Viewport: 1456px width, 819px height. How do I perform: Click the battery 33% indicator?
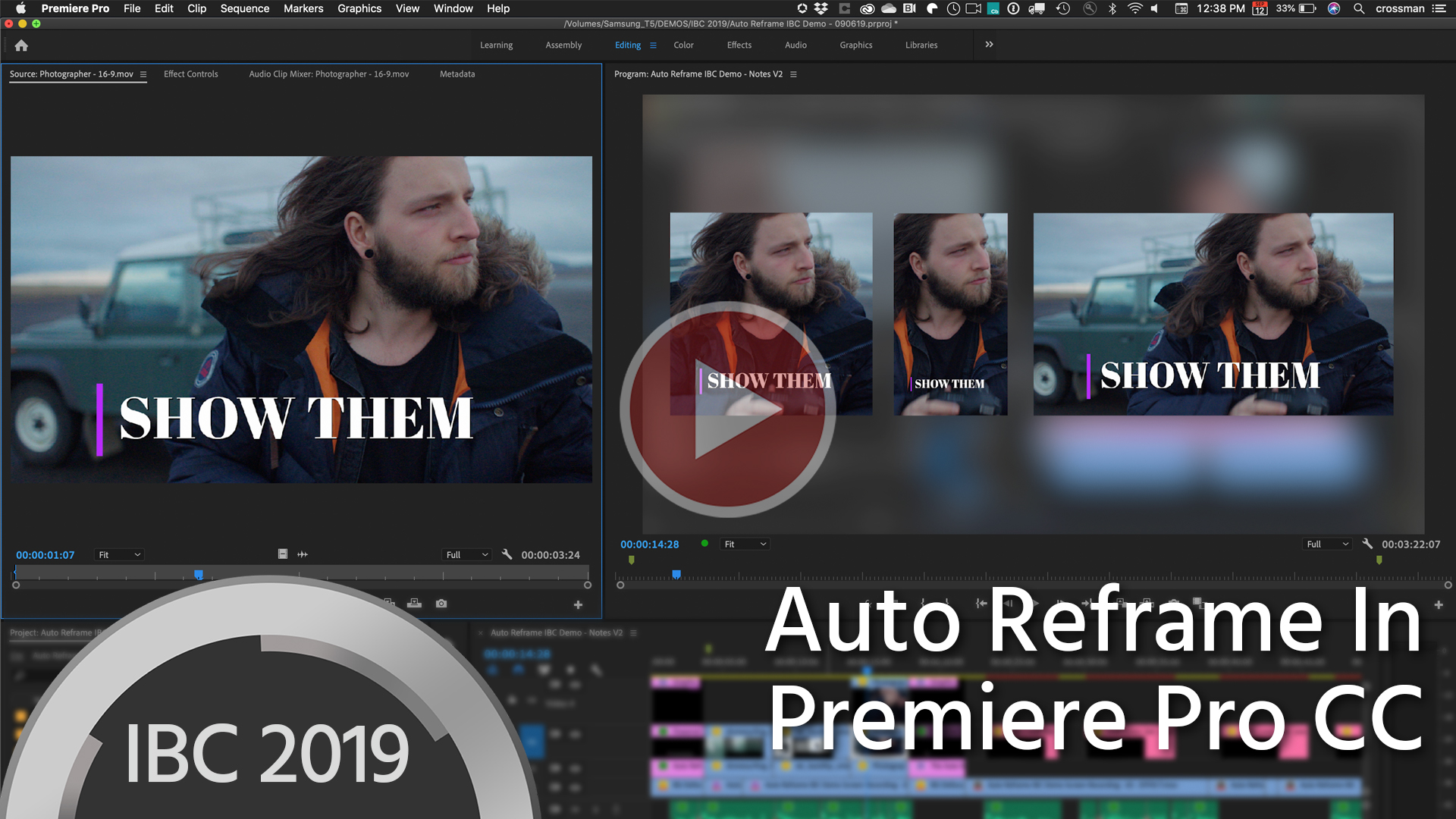(1296, 8)
